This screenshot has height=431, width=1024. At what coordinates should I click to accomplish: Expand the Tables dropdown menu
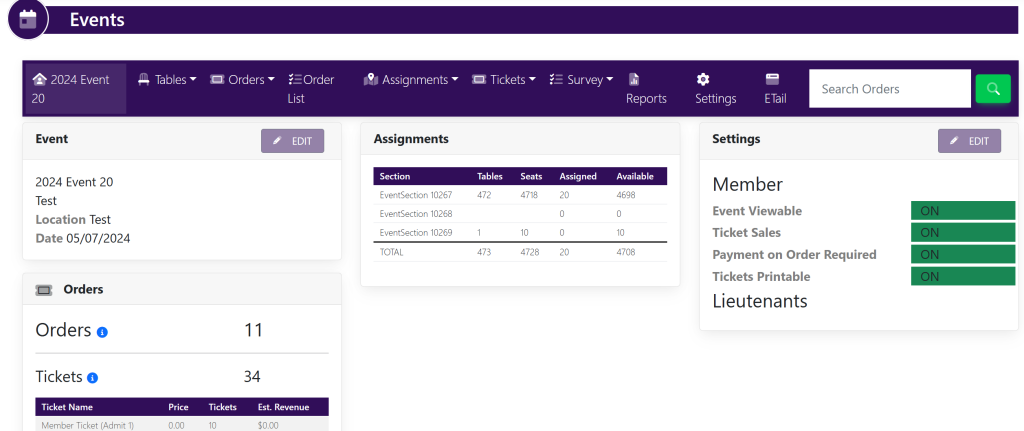167,80
